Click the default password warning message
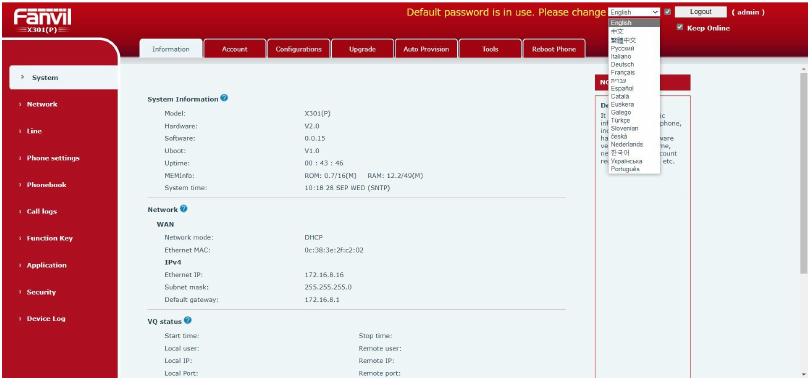Viewport: 808px width, 378px height. click(x=506, y=12)
